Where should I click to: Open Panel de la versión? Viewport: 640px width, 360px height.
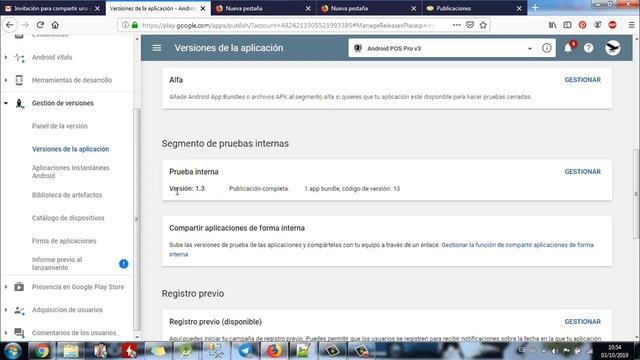click(60, 126)
